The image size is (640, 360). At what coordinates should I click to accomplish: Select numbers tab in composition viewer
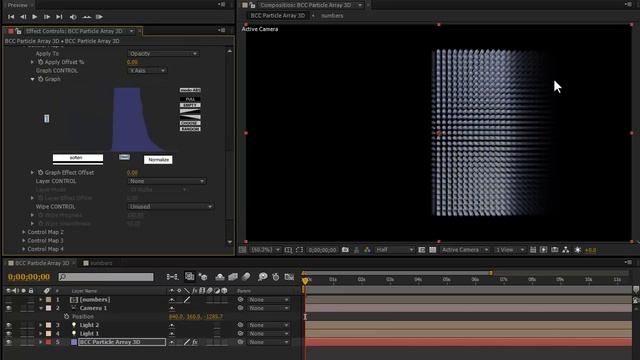coord(332,16)
